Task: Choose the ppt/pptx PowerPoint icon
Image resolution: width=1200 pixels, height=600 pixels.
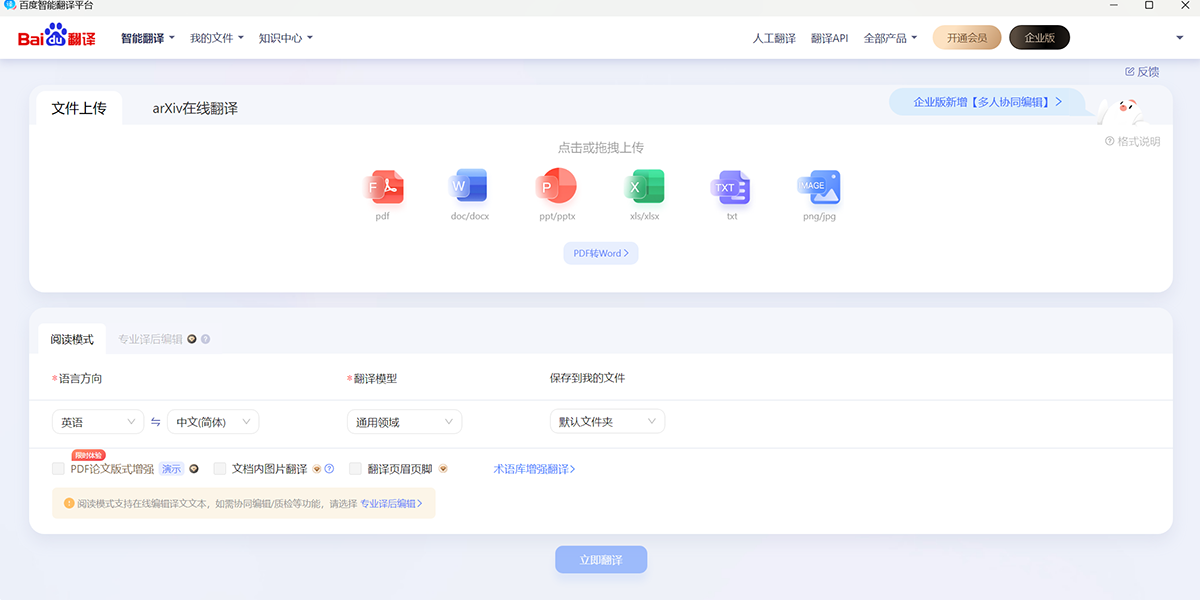Action: [x=557, y=187]
